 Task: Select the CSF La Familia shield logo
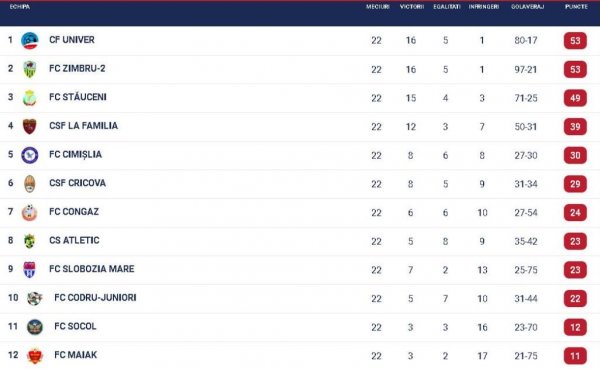[29, 126]
